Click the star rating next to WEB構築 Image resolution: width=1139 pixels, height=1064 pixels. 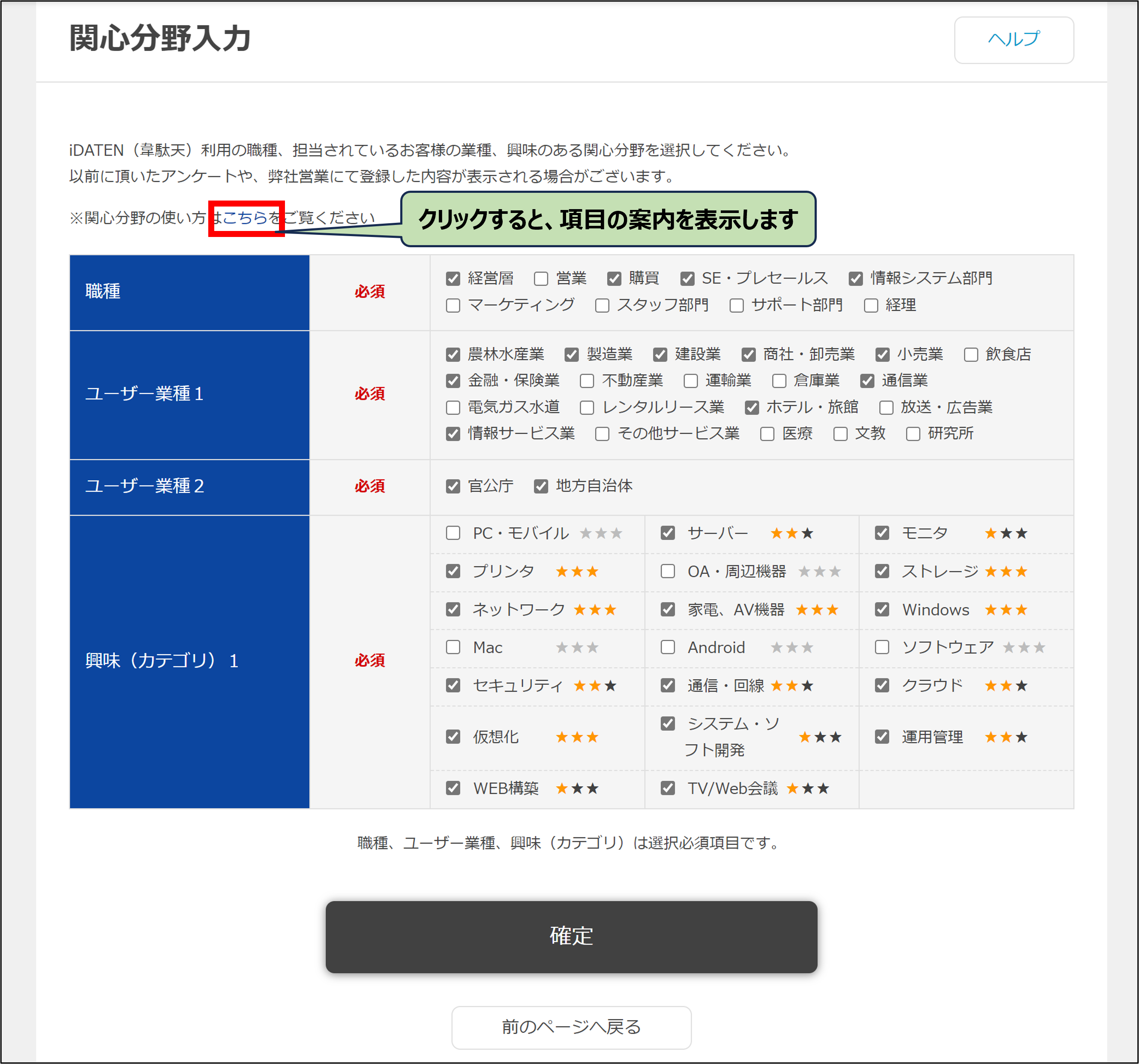click(x=577, y=789)
